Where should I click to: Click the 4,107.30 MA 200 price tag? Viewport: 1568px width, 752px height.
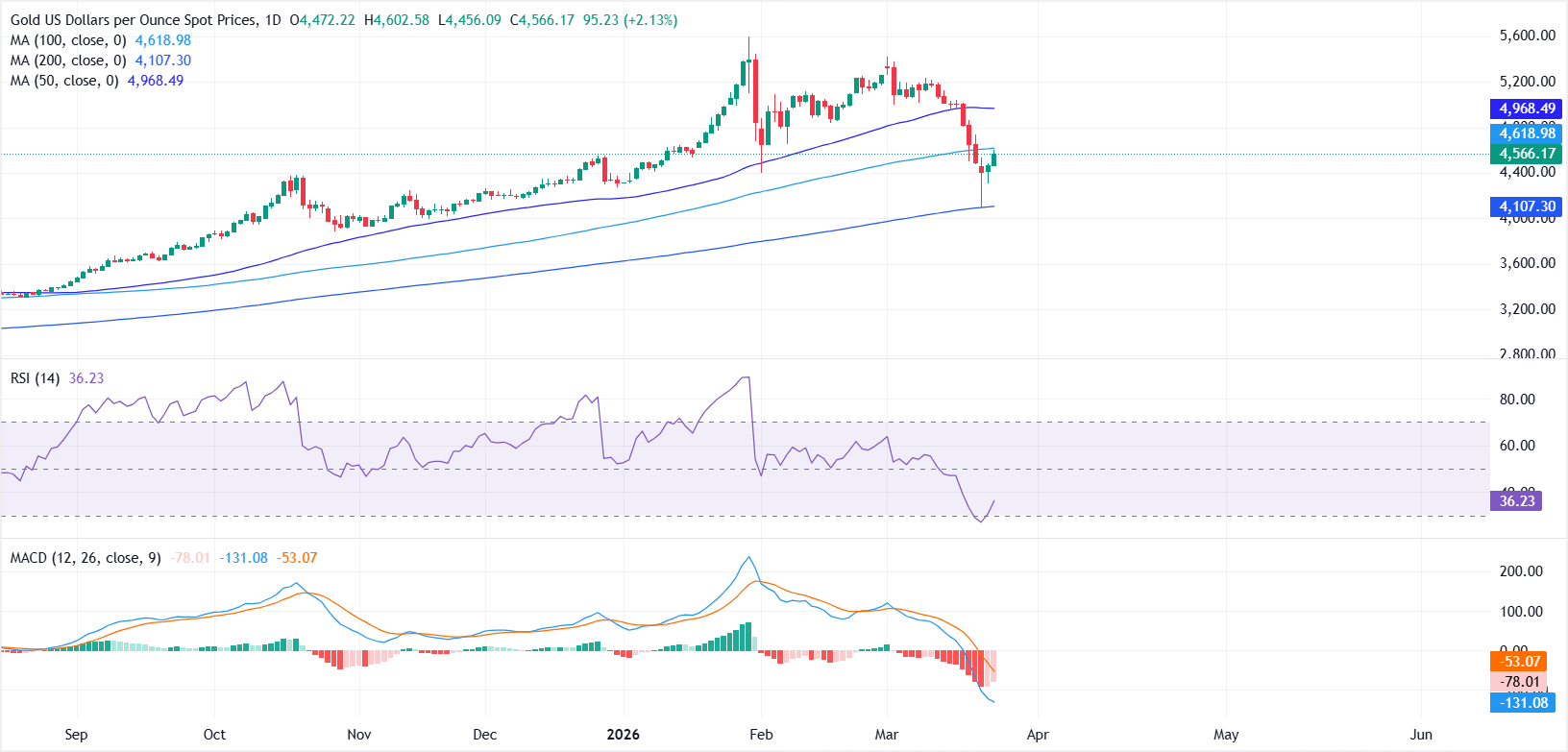point(1527,206)
